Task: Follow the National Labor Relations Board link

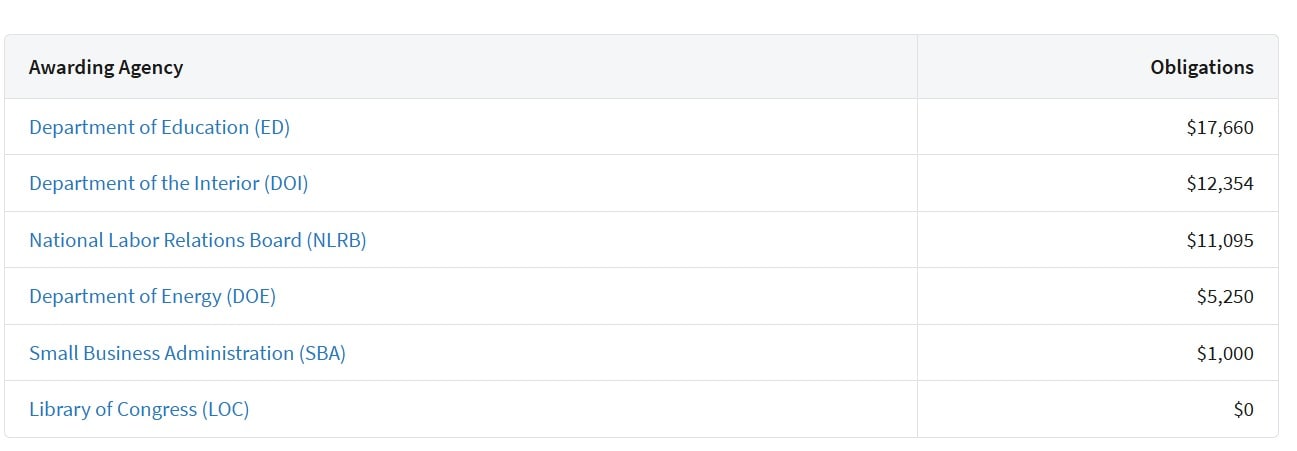Action: 197,240
